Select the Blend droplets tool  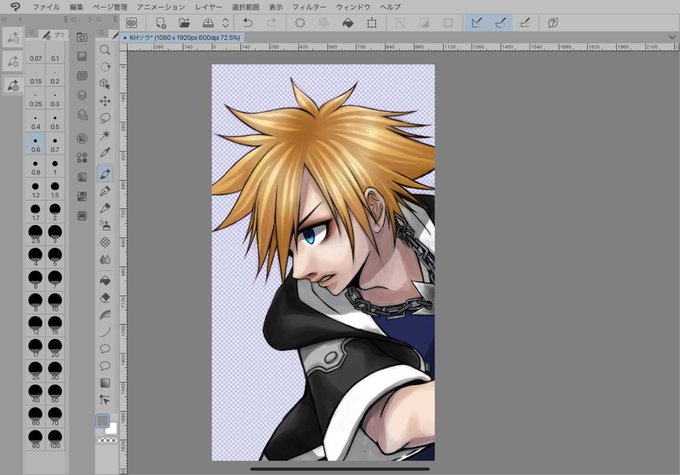click(105, 259)
